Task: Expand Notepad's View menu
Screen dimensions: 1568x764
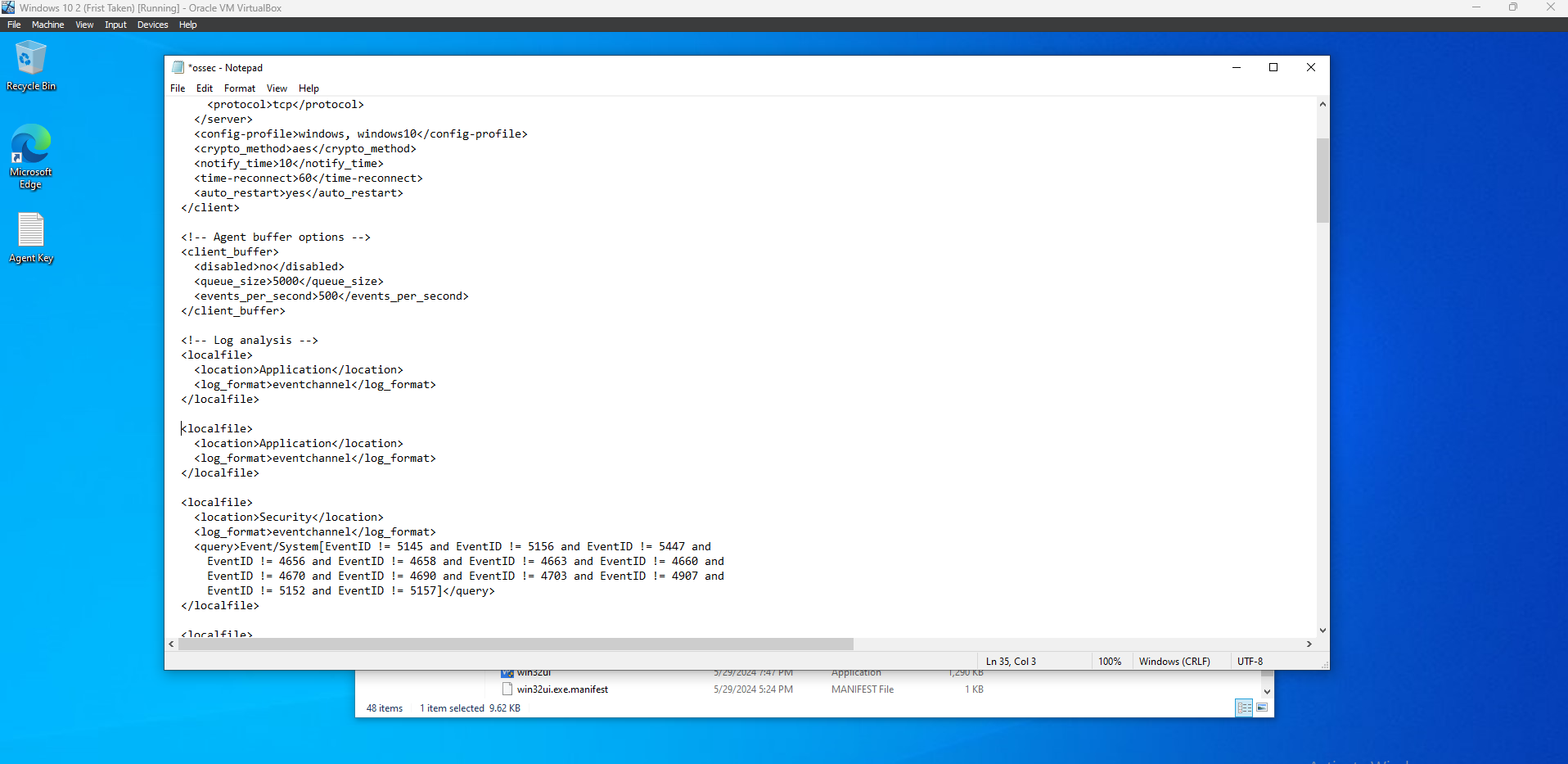Action: click(277, 88)
